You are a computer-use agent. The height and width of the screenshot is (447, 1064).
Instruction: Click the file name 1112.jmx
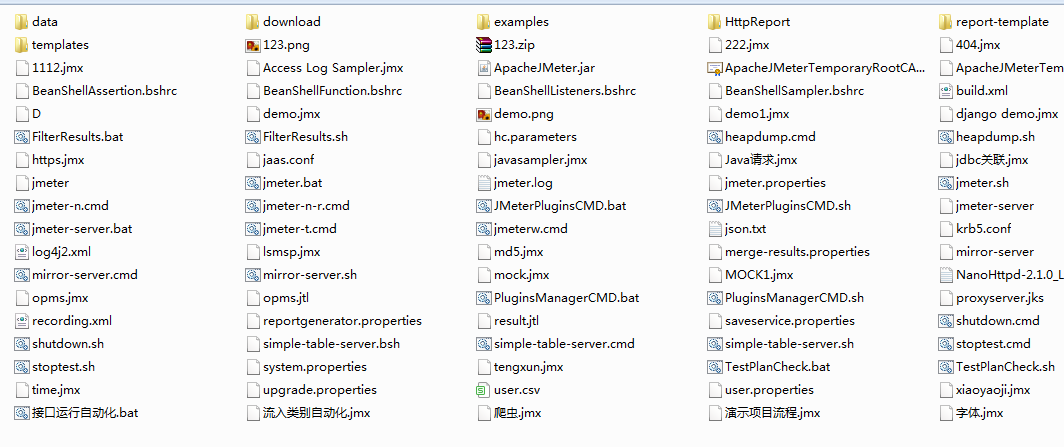click(58, 68)
